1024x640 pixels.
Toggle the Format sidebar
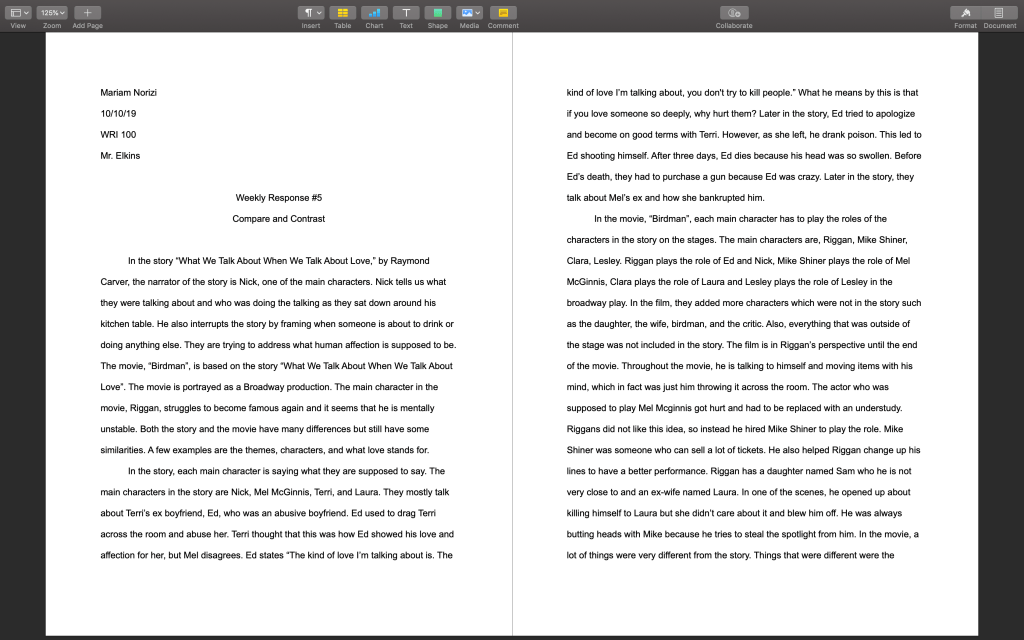tap(966, 13)
